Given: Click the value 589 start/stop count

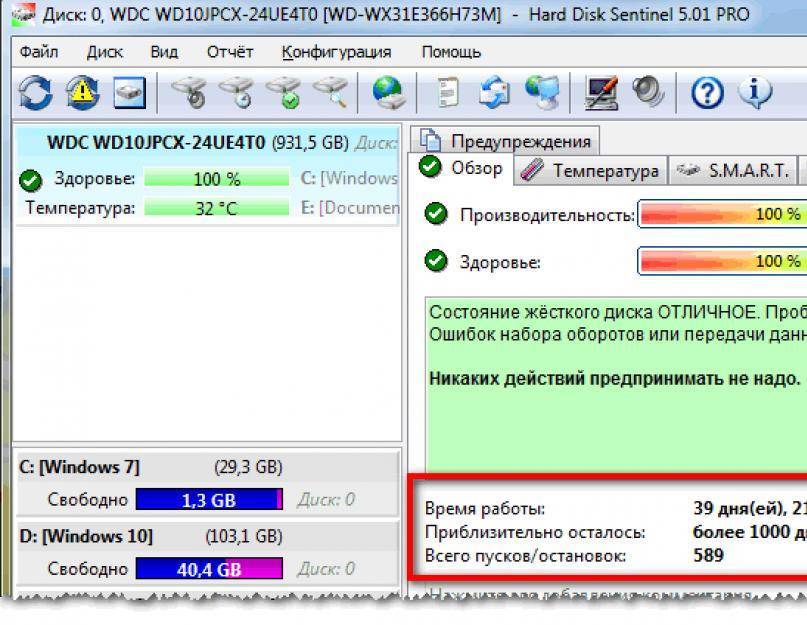Looking at the screenshot, I should click(708, 555).
